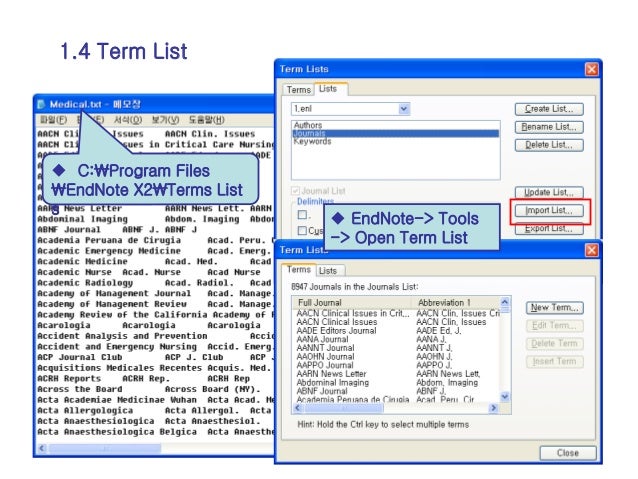The image size is (638, 479).
Task: Open the 도움말(H) menu in Notepad
Action: pyautogui.click(x=207, y=120)
